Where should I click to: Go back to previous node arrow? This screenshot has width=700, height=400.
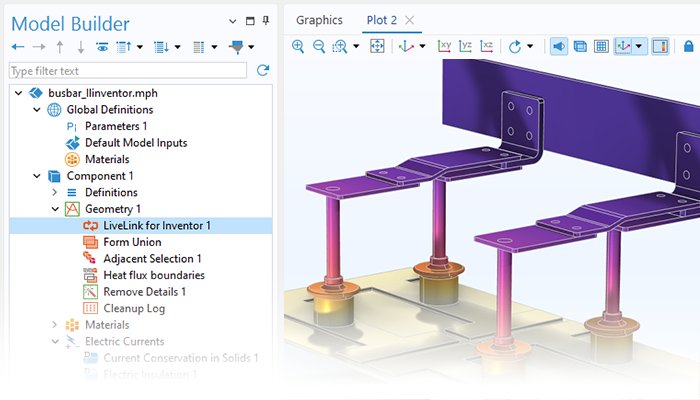[x=18, y=47]
